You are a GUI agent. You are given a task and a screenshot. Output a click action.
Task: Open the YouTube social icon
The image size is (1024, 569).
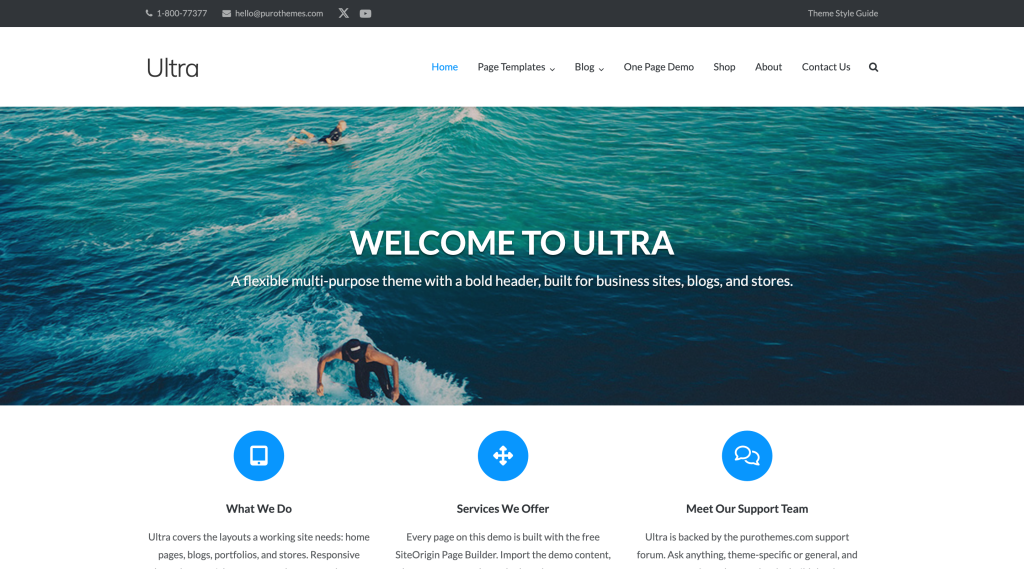[365, 13]
